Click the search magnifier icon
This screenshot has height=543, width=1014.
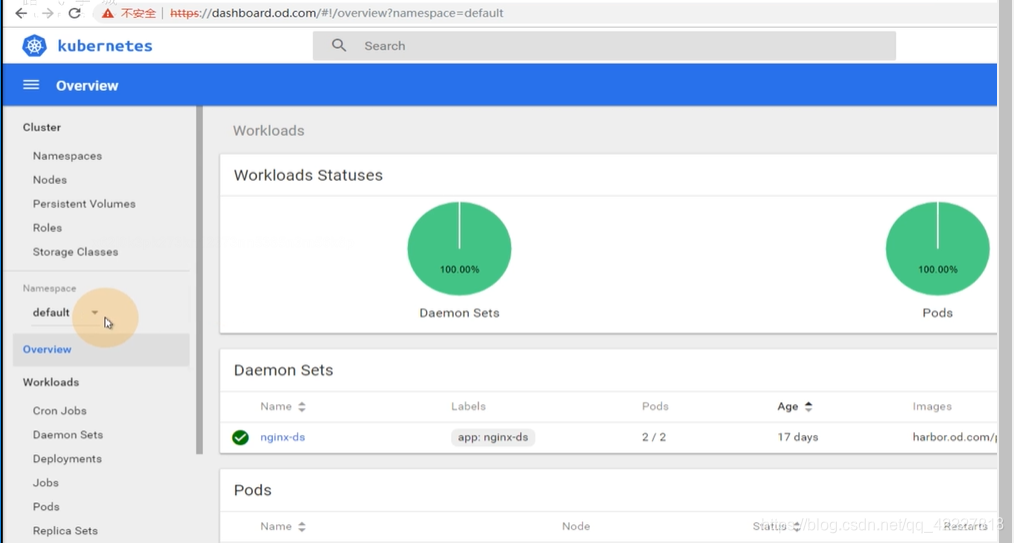(339, 45)
